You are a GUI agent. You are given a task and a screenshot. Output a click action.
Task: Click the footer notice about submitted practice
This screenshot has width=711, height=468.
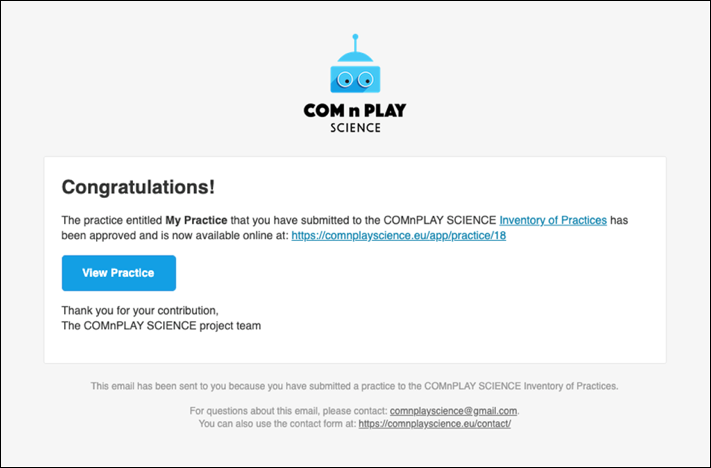click(x=355, y=386)
